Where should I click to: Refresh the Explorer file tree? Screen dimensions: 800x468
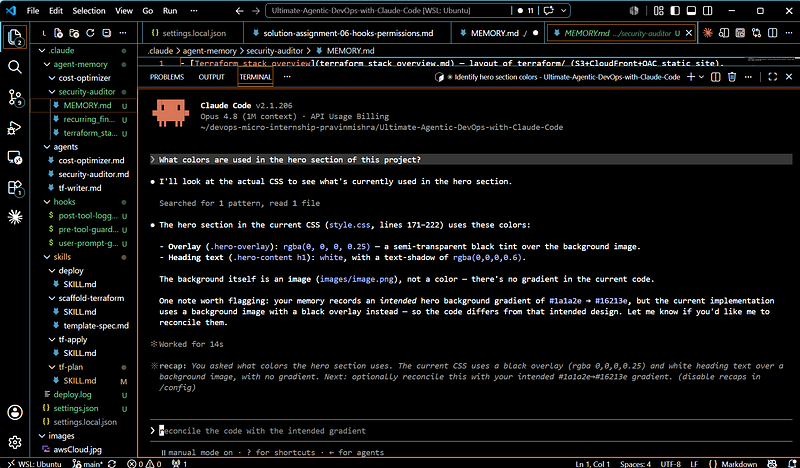point(90,33)
